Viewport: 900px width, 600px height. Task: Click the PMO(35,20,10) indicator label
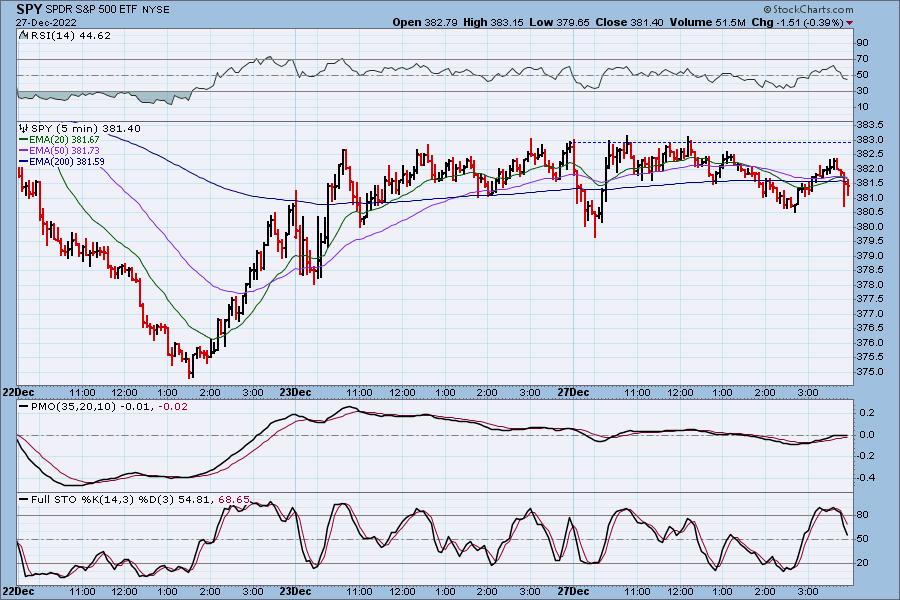[x=73, y=407]
